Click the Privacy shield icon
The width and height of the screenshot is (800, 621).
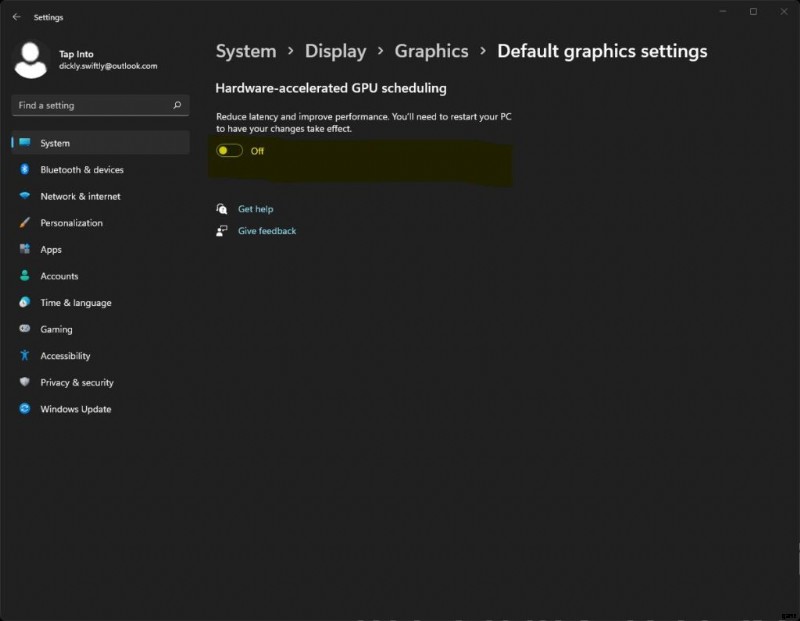click(x=24, y=382)
